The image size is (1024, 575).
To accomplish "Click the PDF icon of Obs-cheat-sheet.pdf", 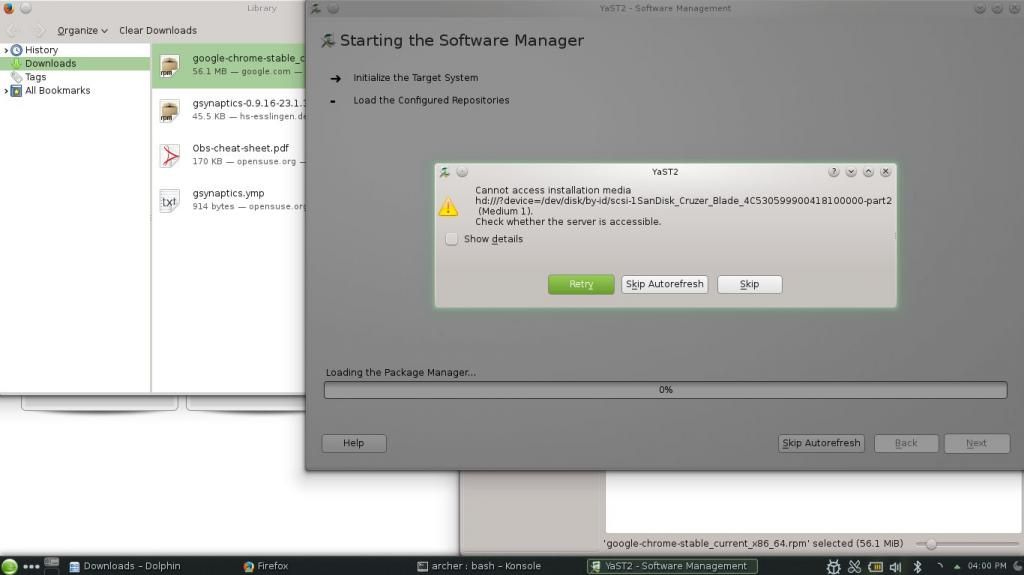I will coord(170,156).
